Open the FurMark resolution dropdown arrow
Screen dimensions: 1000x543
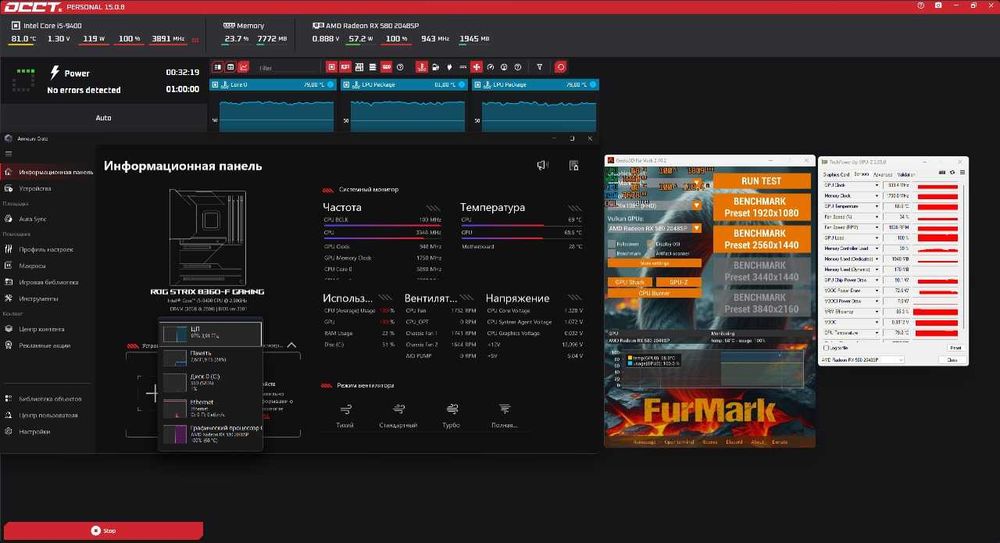[x=696, y=205]
